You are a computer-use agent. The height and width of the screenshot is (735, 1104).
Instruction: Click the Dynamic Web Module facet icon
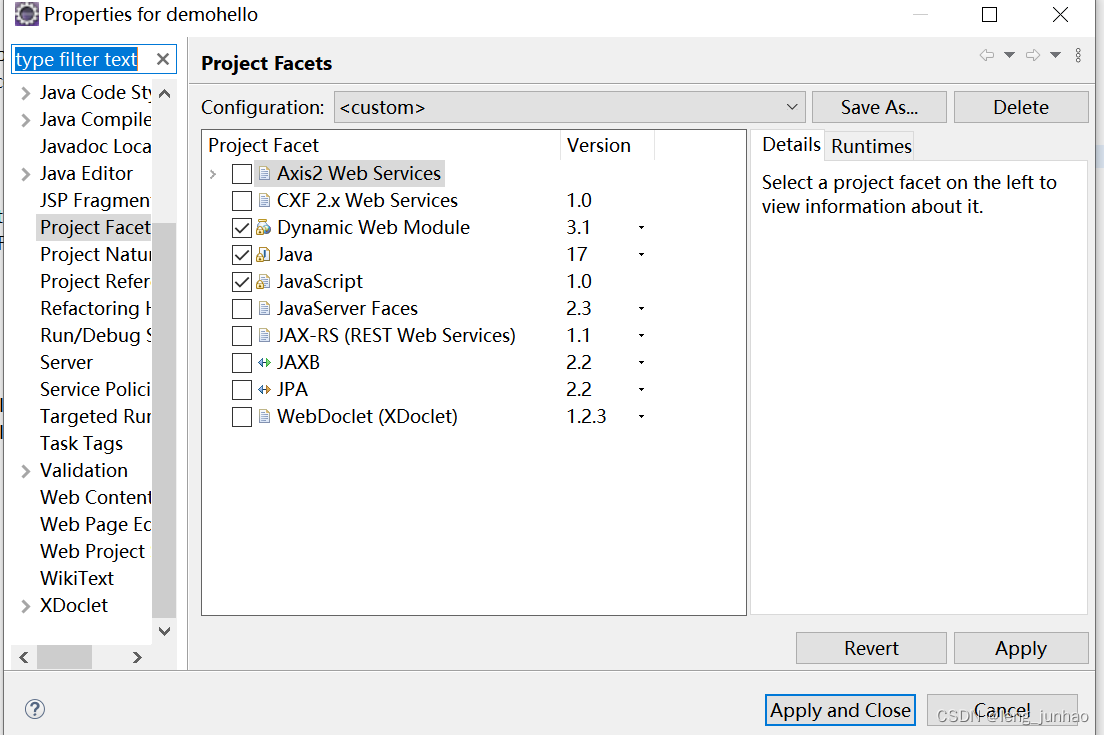pos(262,227)
